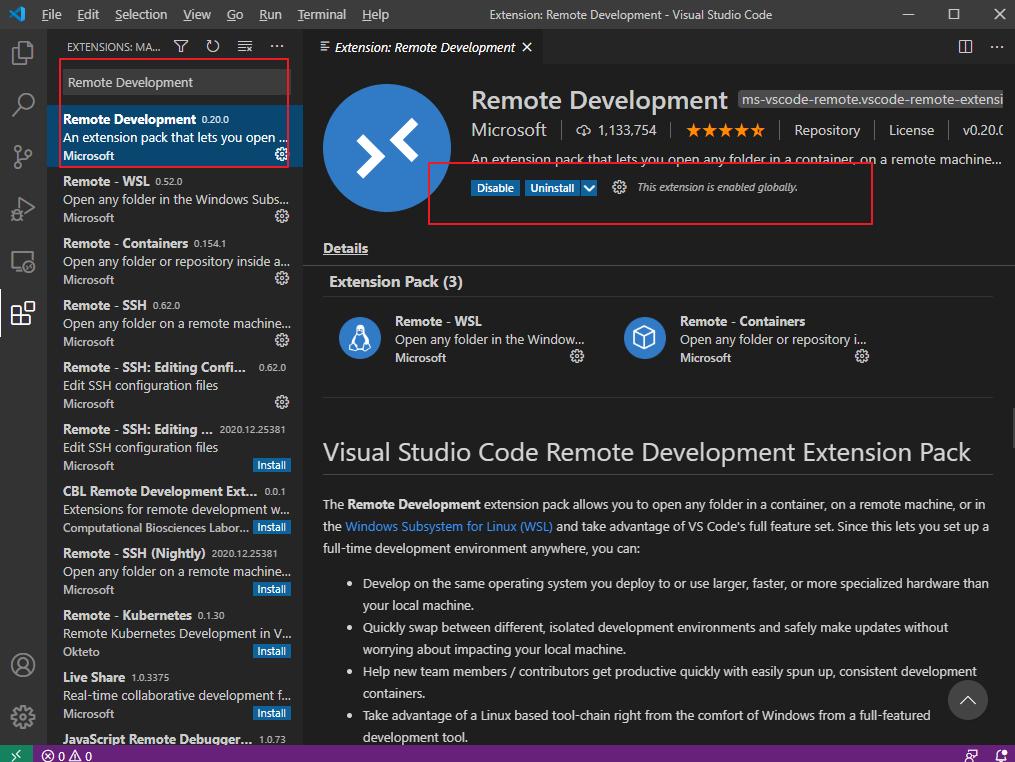Screen dimensions: 1015x762
Task: Open Remote - WSL pack card
Action: [x=463, y=339]
